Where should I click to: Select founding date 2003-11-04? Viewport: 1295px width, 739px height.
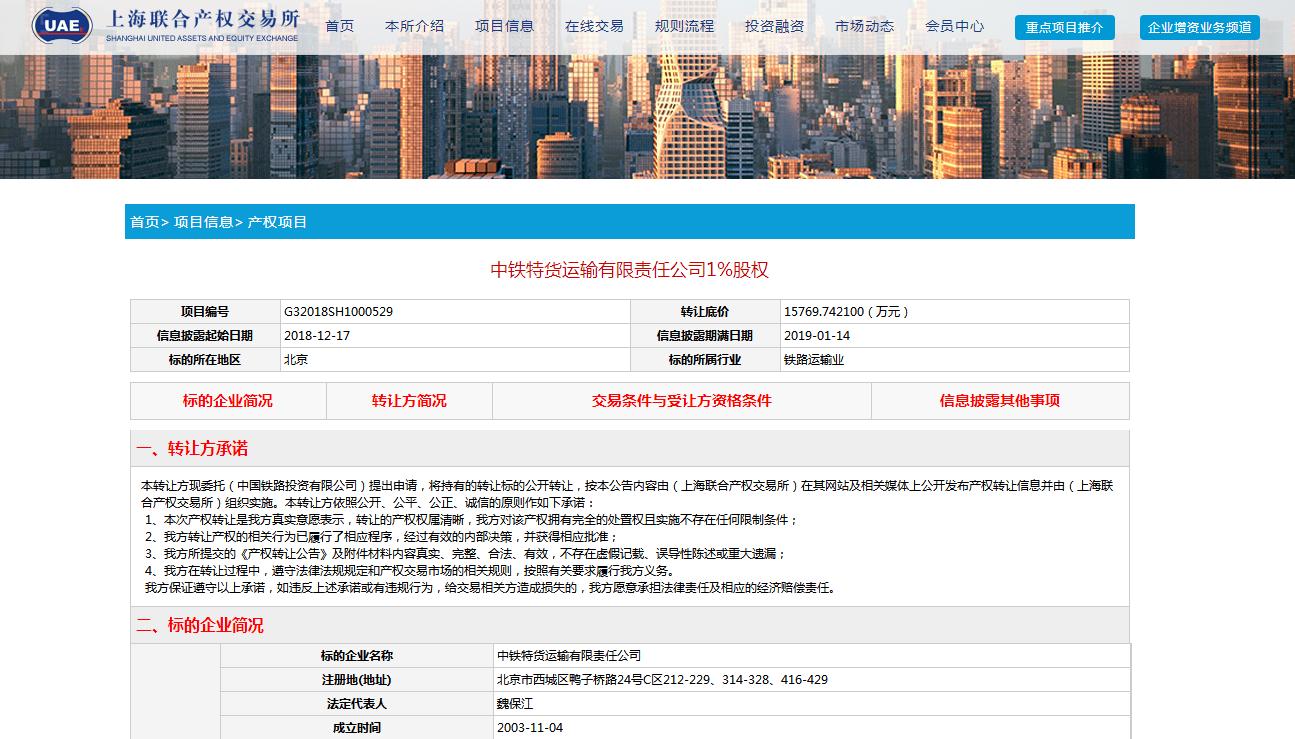pyautogui.click(x=530, y=728)
